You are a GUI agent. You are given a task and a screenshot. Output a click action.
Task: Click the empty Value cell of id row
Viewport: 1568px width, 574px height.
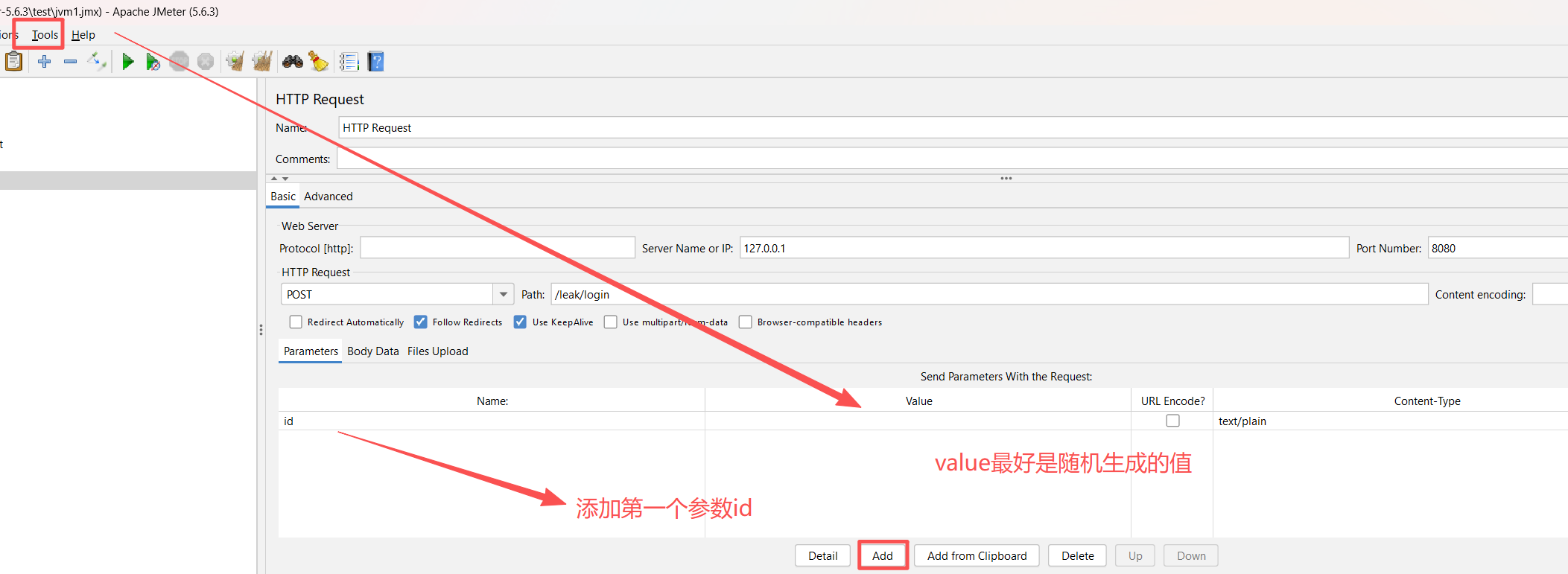(x=918, y=421)
